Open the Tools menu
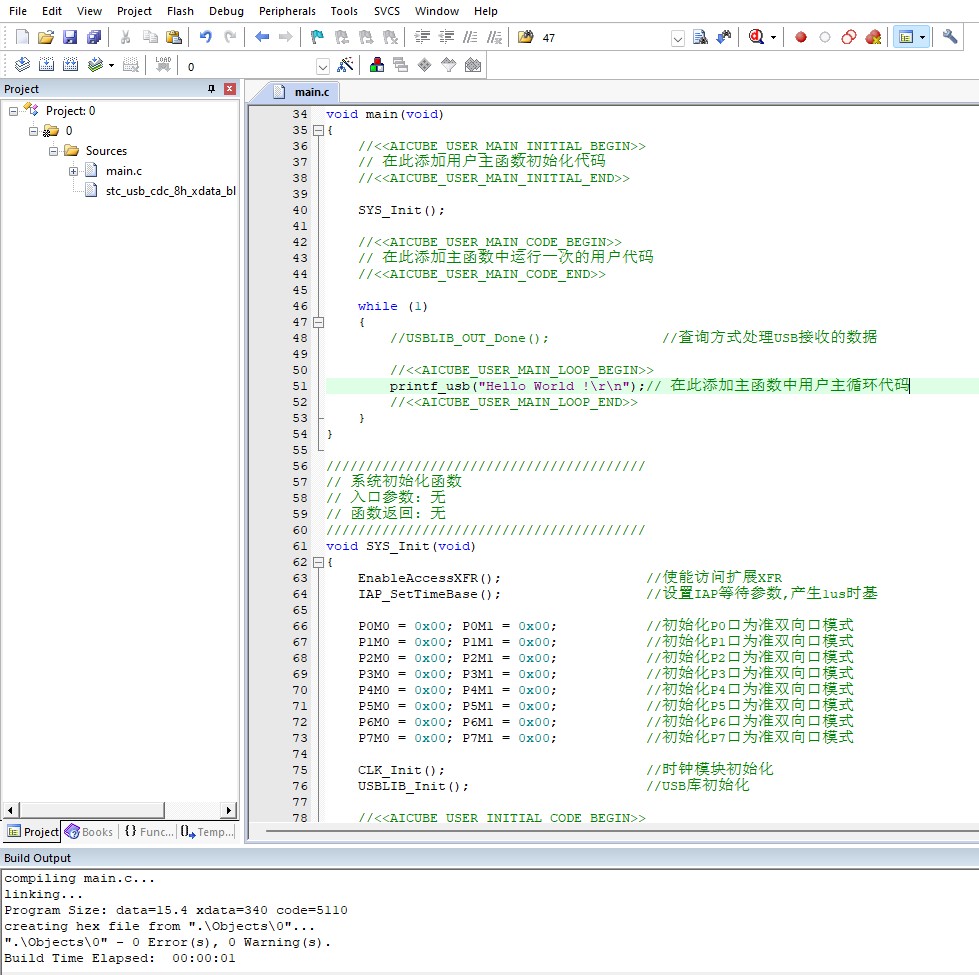This screenshot has height=975, width=979. (344, 11)
